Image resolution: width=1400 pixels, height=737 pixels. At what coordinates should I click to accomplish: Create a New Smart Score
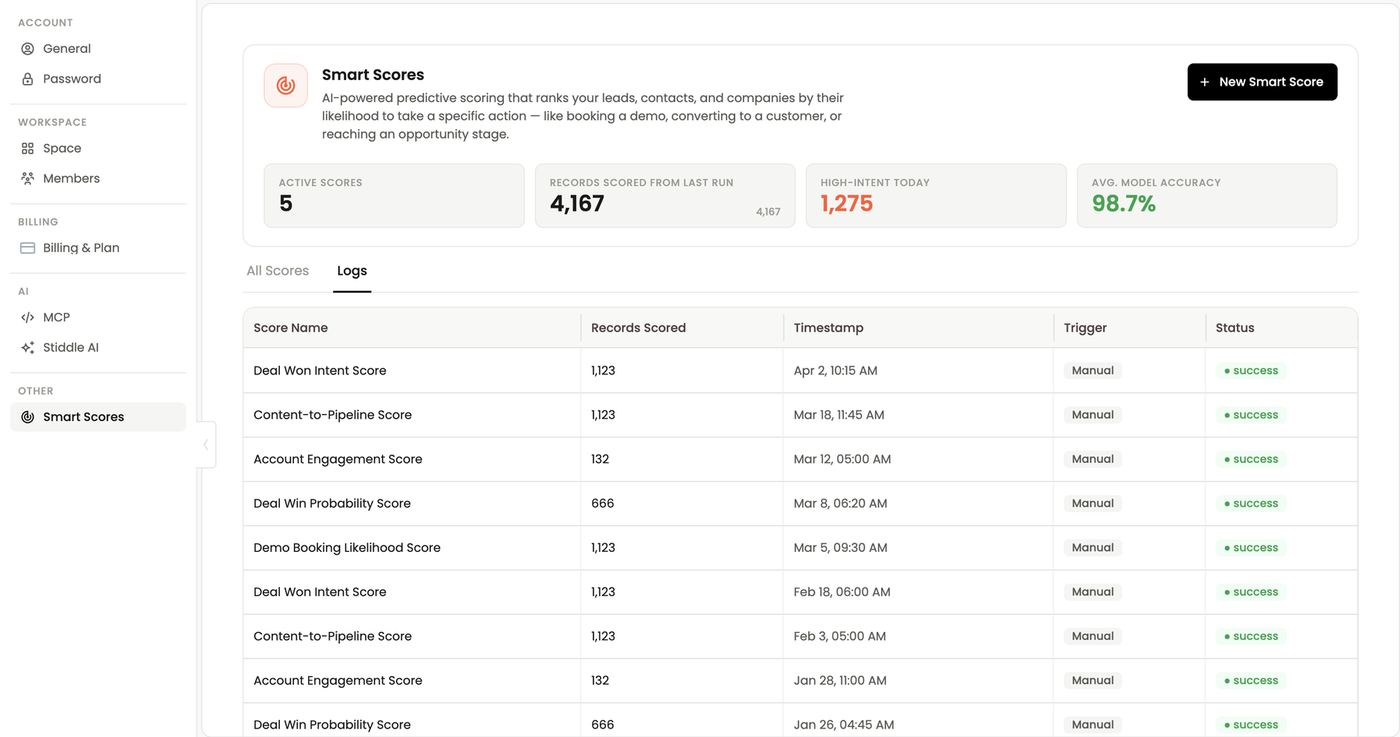[1262, 82]
